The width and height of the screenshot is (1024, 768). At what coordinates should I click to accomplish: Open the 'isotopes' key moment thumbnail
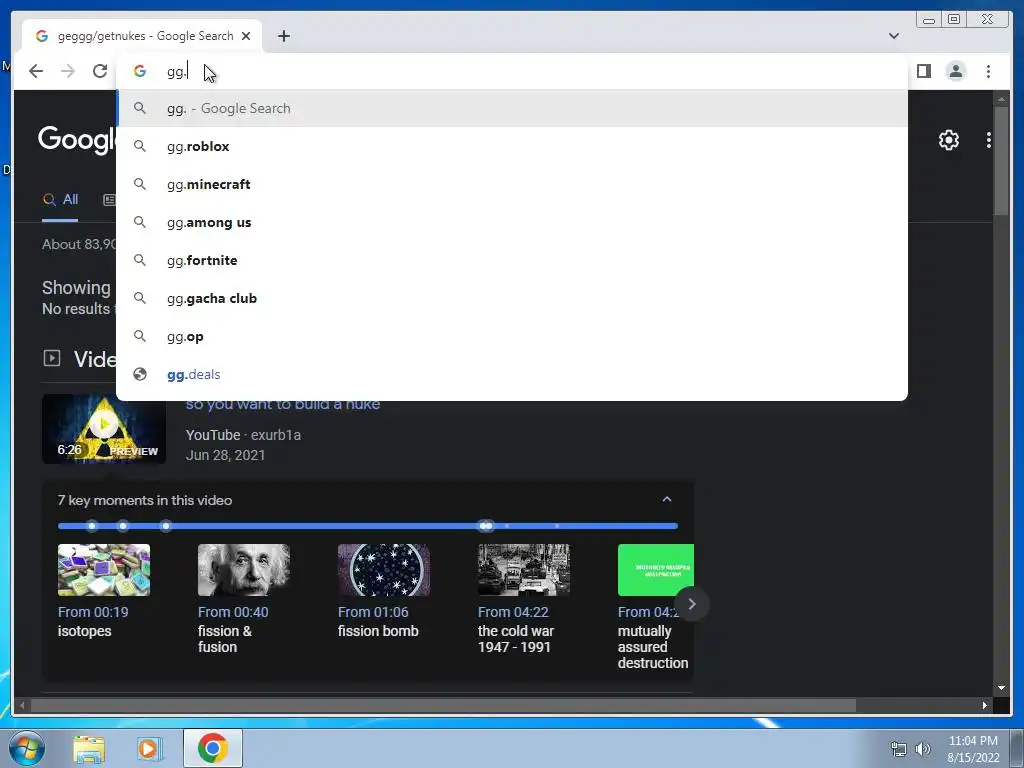pos(104,570)
